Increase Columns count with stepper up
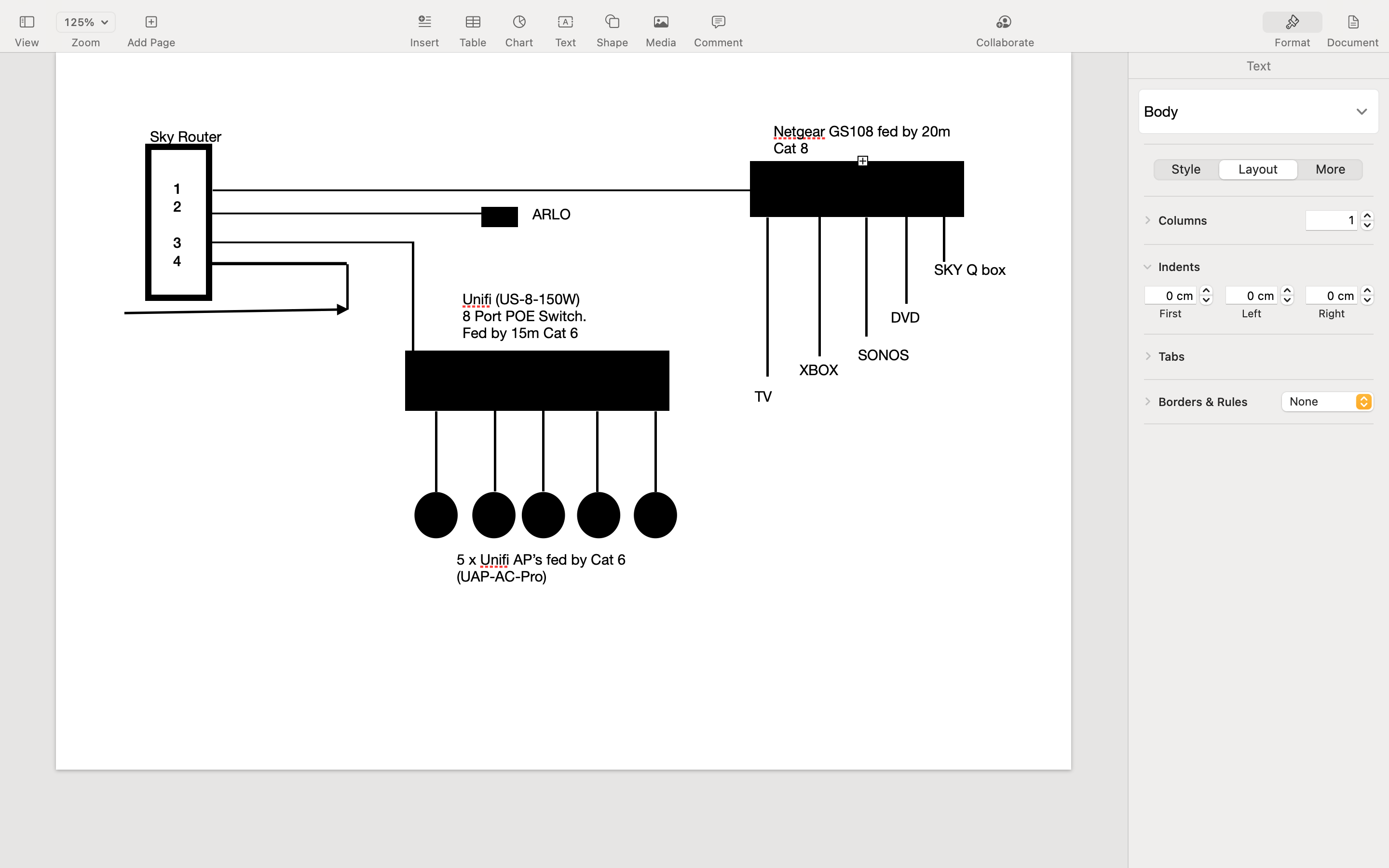The image size is (1389, 868). click(x=1367, y=216)
